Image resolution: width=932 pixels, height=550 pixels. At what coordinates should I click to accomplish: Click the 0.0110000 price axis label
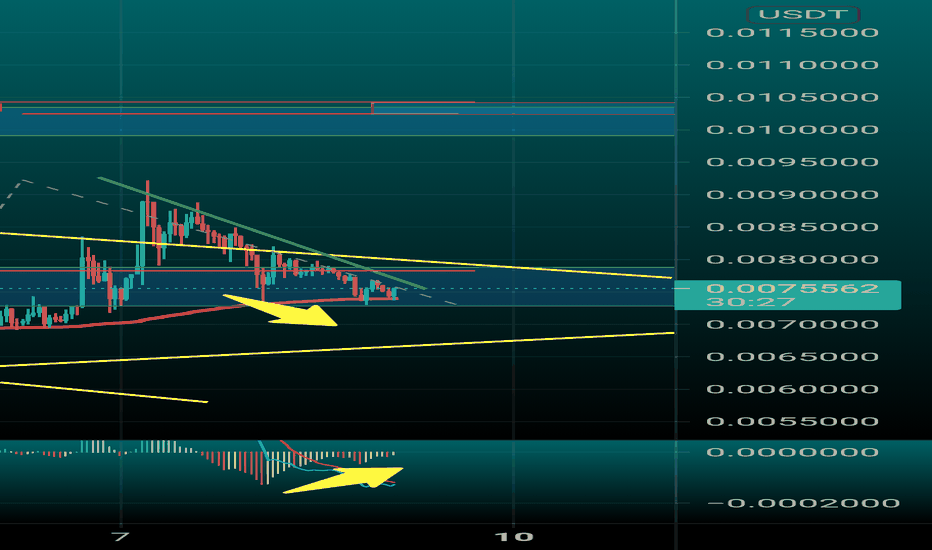[x=792, y=65]
